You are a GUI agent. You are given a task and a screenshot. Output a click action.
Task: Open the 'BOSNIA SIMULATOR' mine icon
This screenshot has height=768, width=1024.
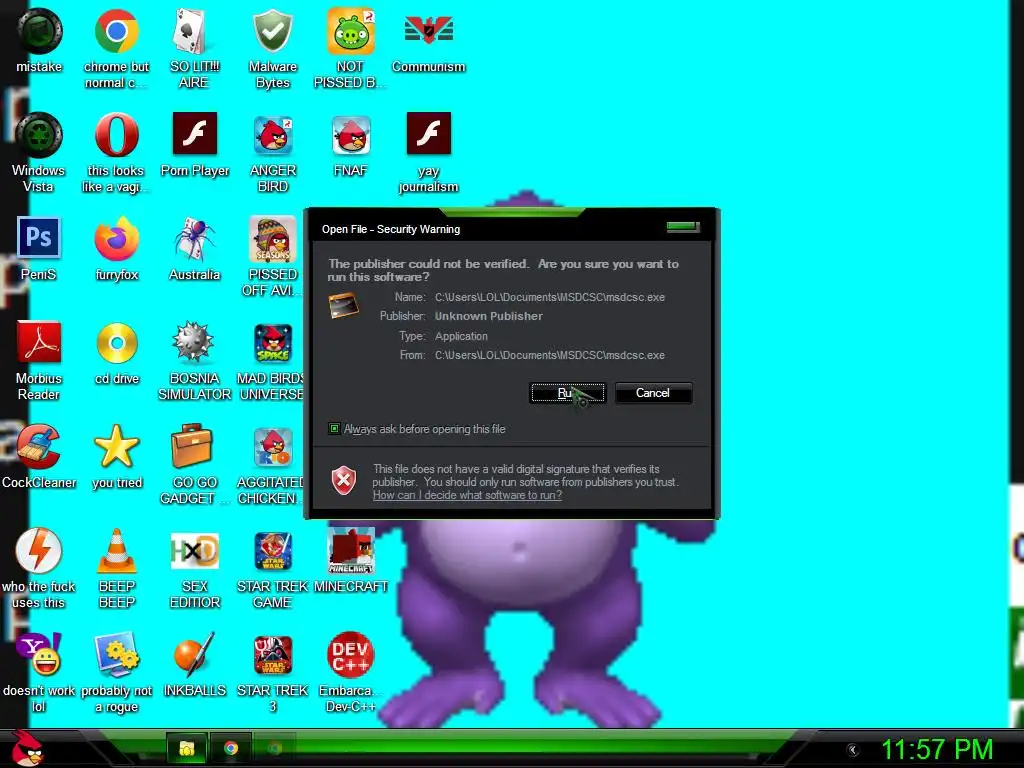click(x=194, y=342)
